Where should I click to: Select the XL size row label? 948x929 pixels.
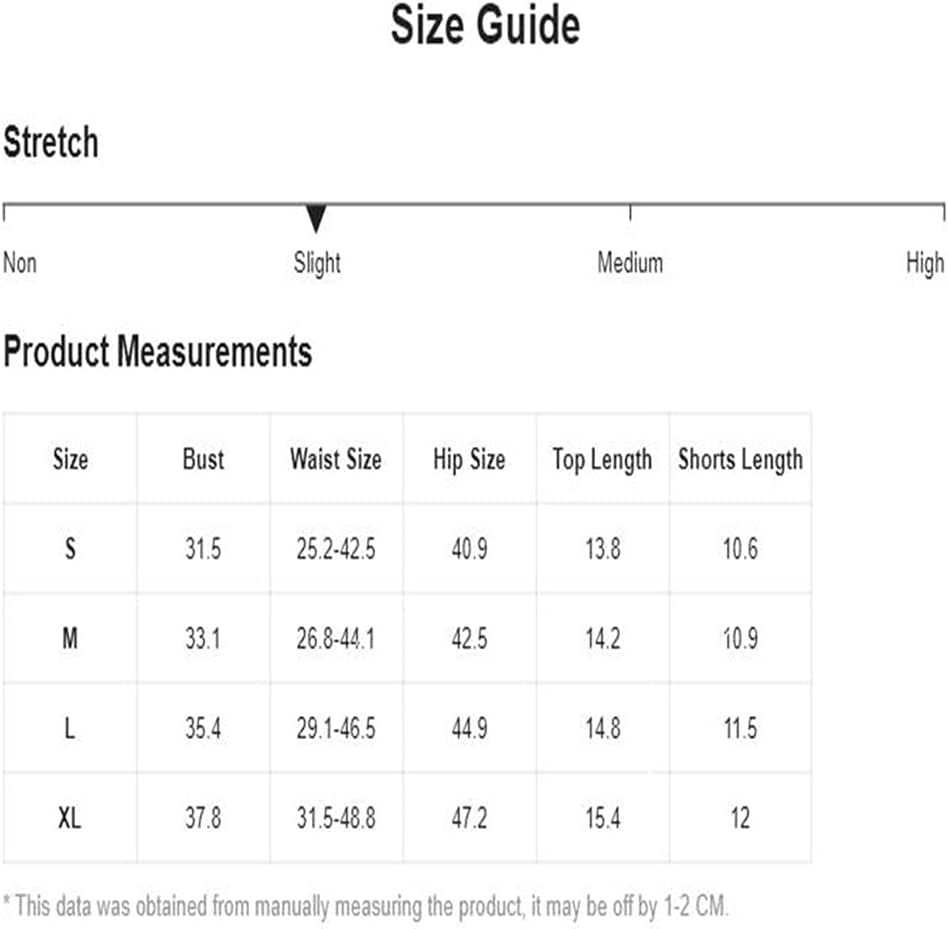pyautogui.click(x=70, y=818)
